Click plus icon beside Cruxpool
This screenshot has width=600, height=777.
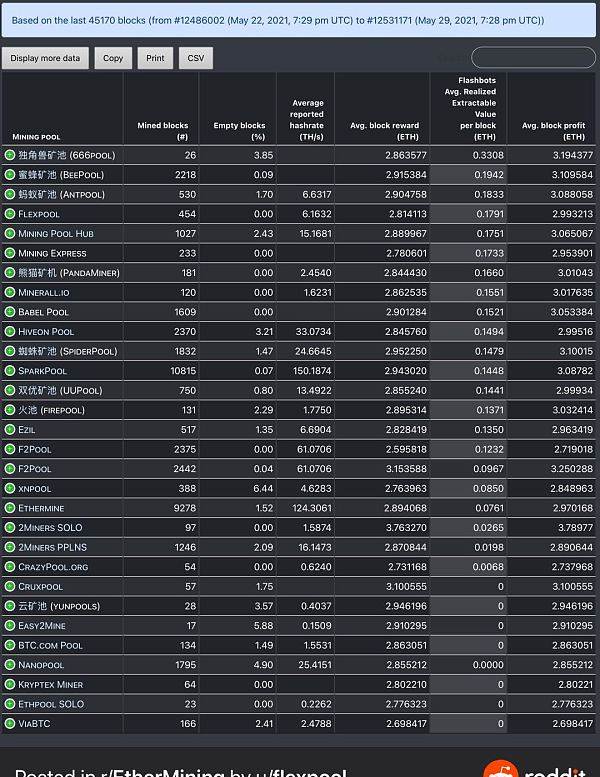pos(10,586)
